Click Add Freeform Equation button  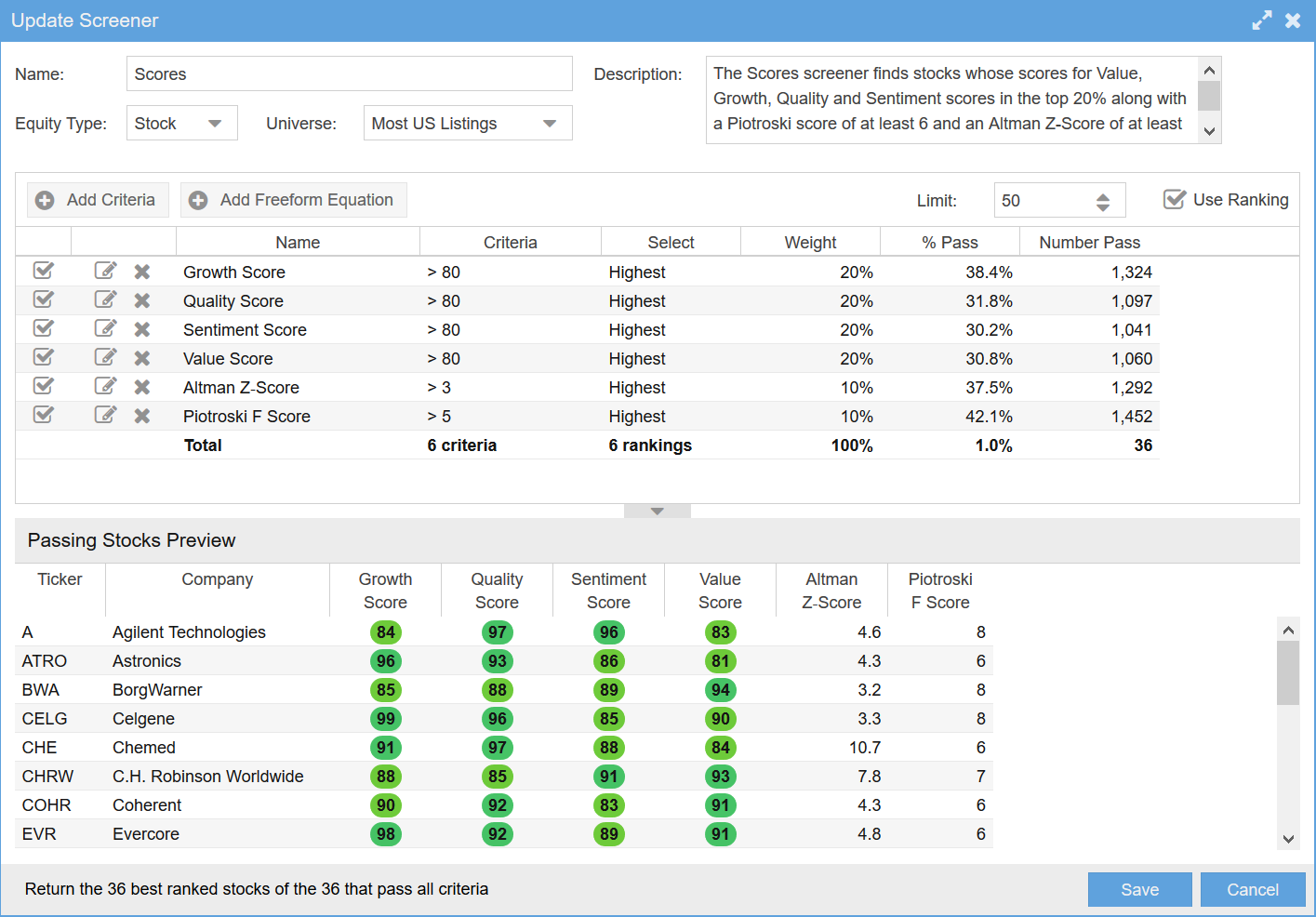click(294, 200)
